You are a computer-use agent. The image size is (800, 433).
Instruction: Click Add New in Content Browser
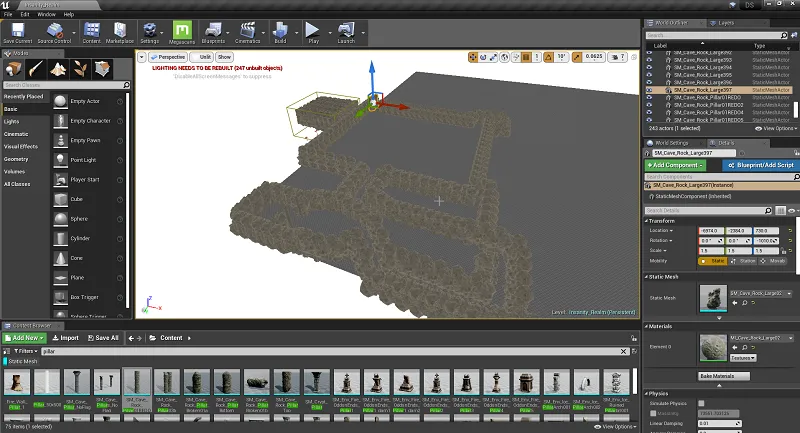[24, 338]
